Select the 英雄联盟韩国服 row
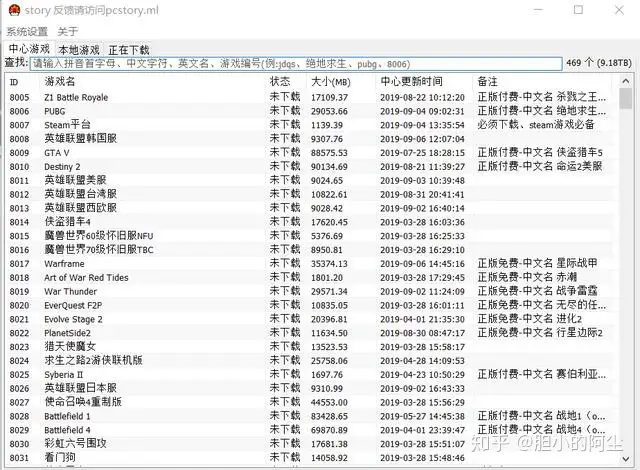Screen dimensions: 640x470 [x=309, y=139]
